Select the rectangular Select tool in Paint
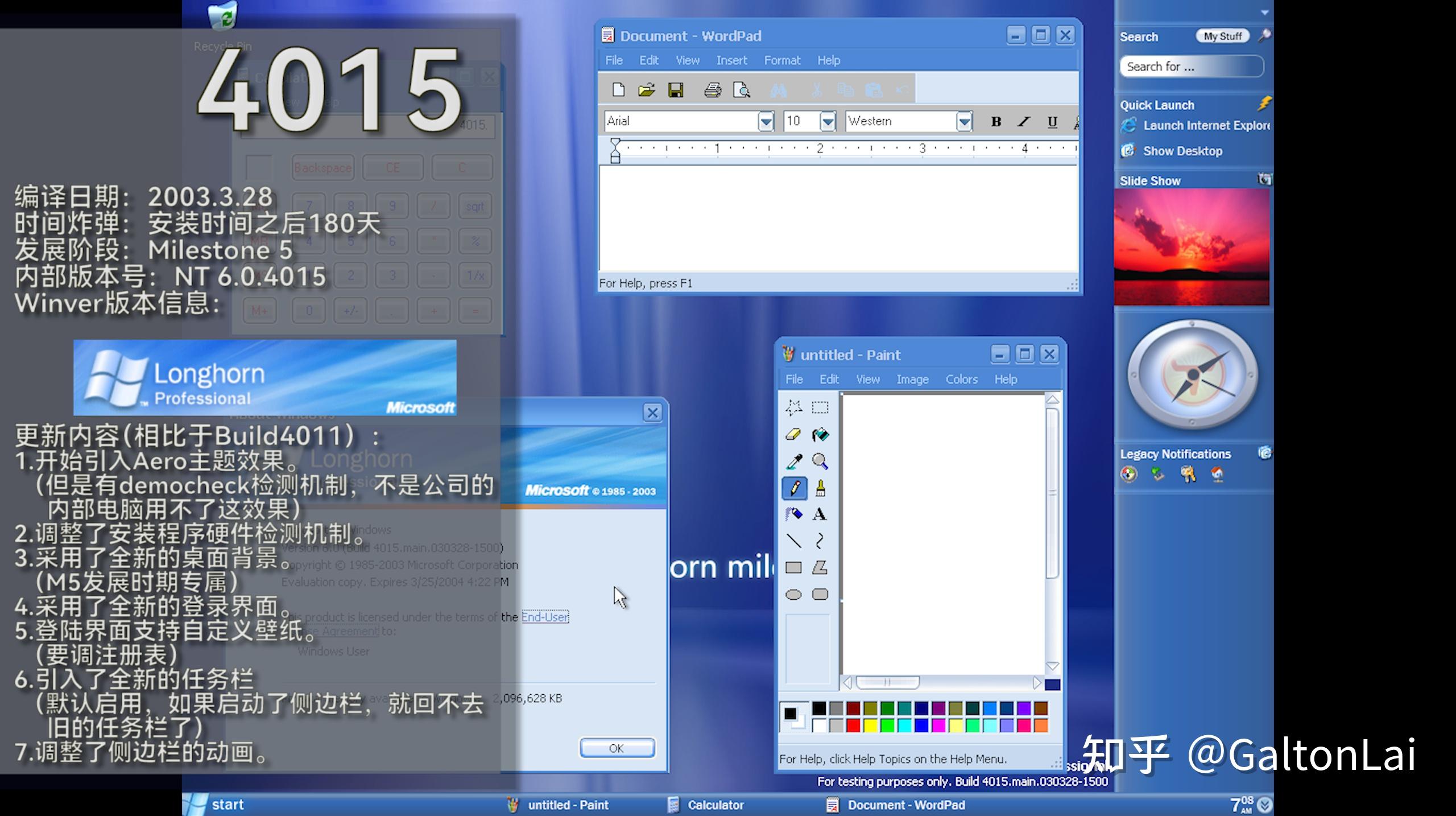This screenshot has height=816, width=1456. click(x=820, y=407)
